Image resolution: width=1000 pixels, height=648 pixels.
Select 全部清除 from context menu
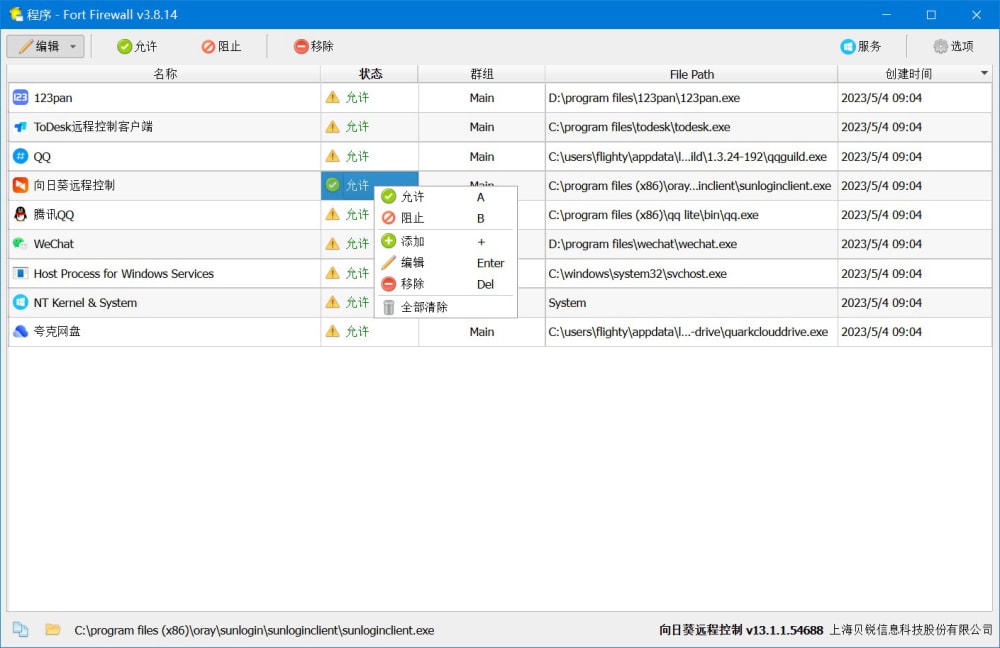click(x=424, y=307)
